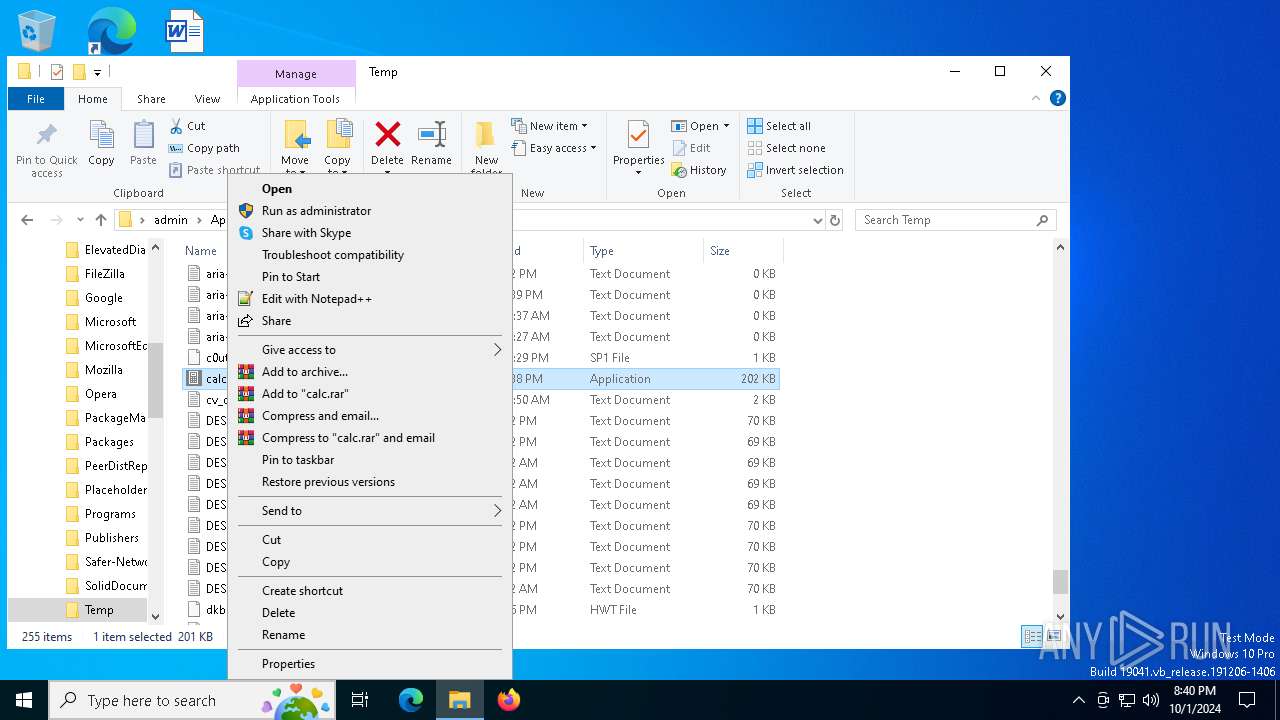Open the Explorer help question mark
The height and width of the screenshot is (720, 1280).
point(1058,98)
